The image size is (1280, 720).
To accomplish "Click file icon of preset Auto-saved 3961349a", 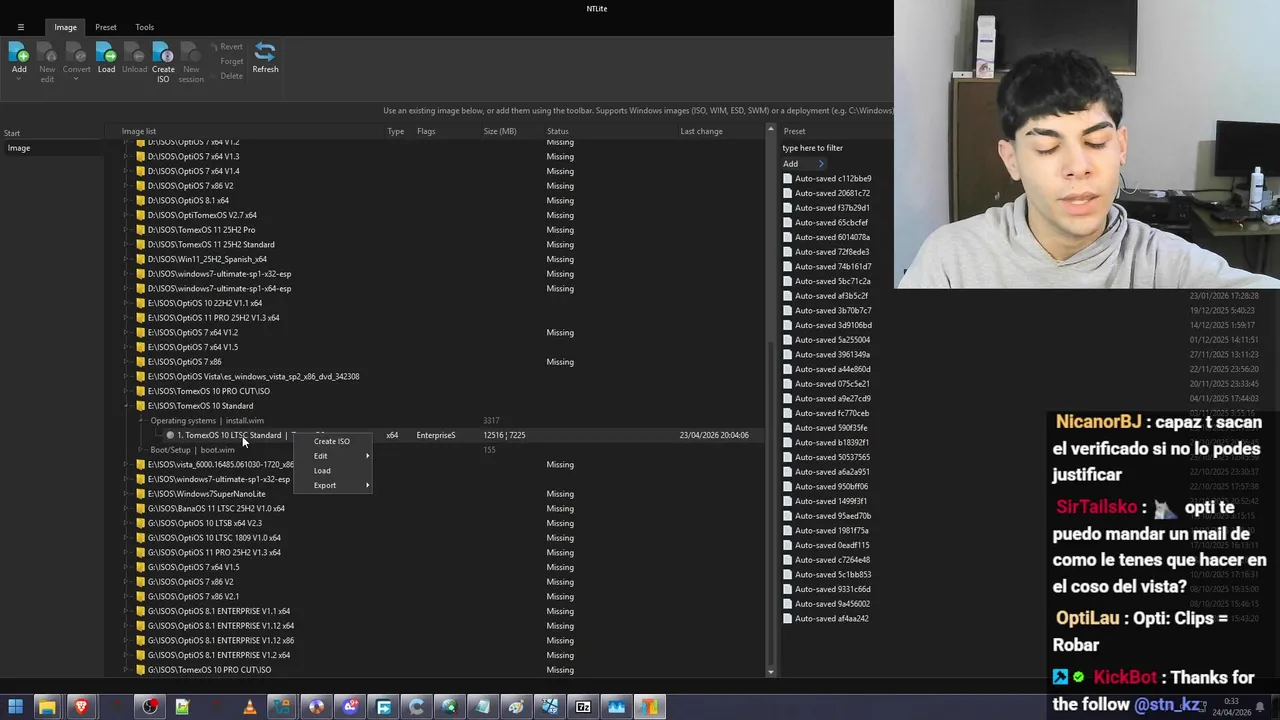I will pyautogui.click(x=787, y=354).
